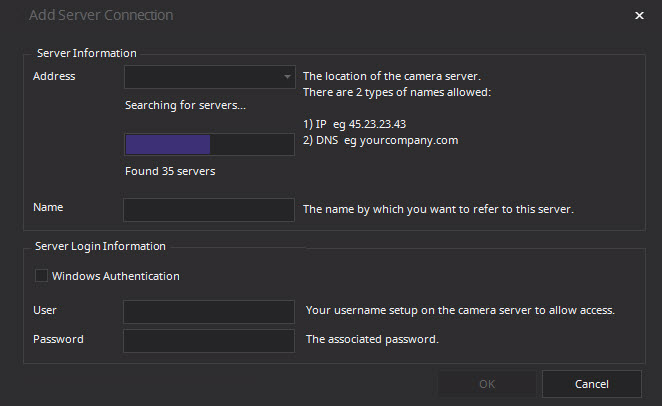Click the Server Login Information heading
662x406 pixels.
tap(100, 246)
